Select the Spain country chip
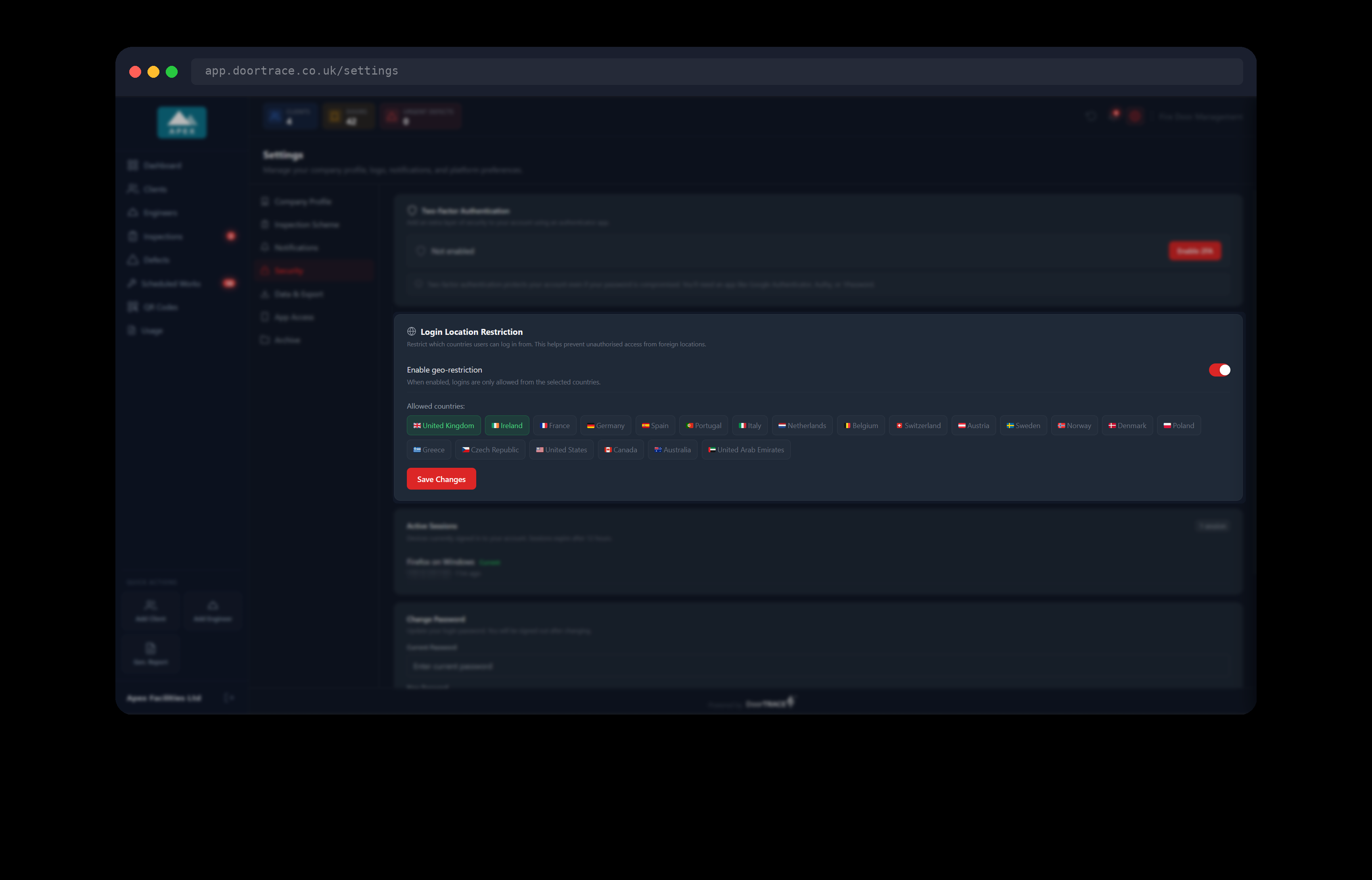The image size is (1372, 880). pyautogui.click(x=655, y=425)
